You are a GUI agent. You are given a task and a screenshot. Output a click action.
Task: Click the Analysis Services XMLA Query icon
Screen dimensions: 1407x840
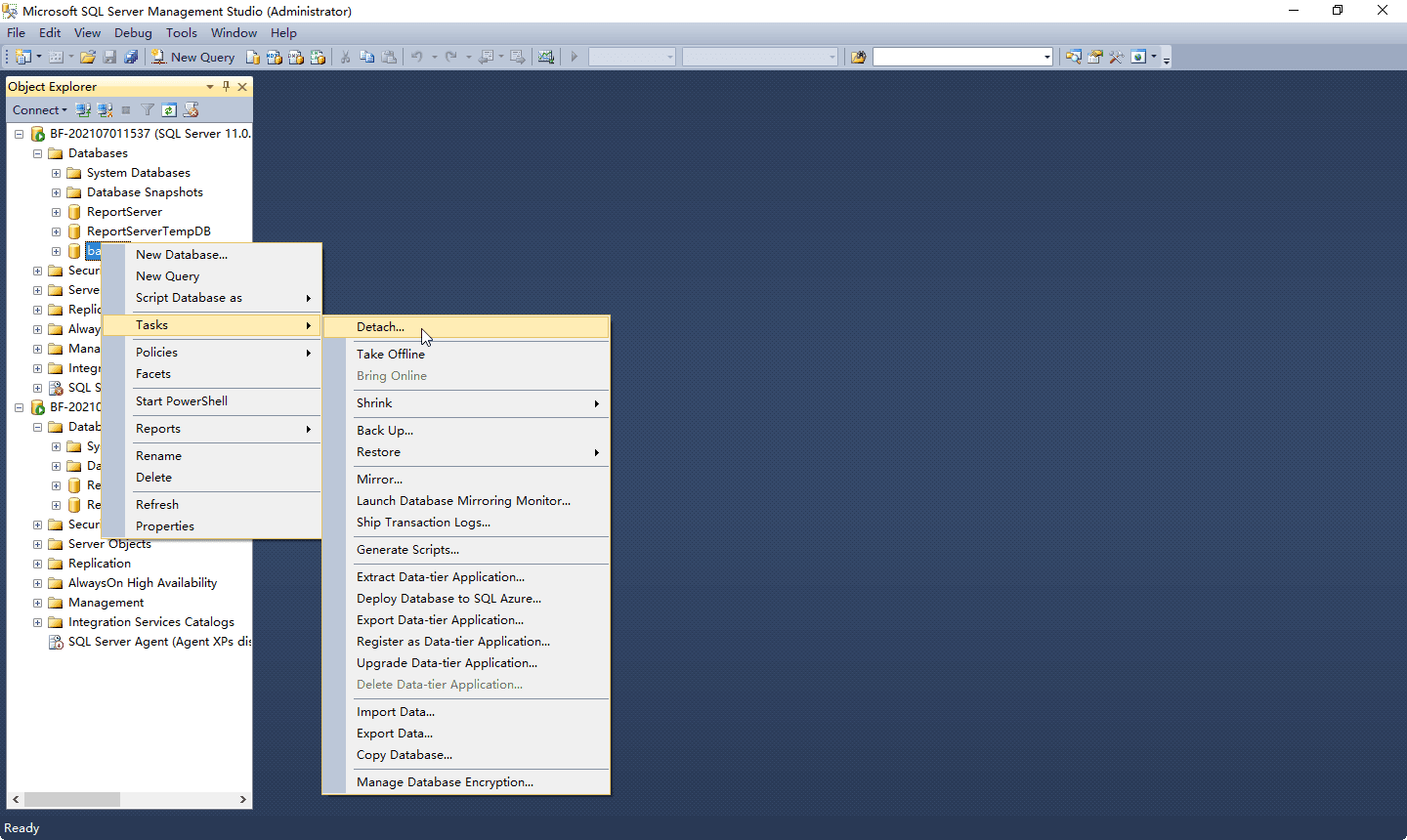(318, 57)
